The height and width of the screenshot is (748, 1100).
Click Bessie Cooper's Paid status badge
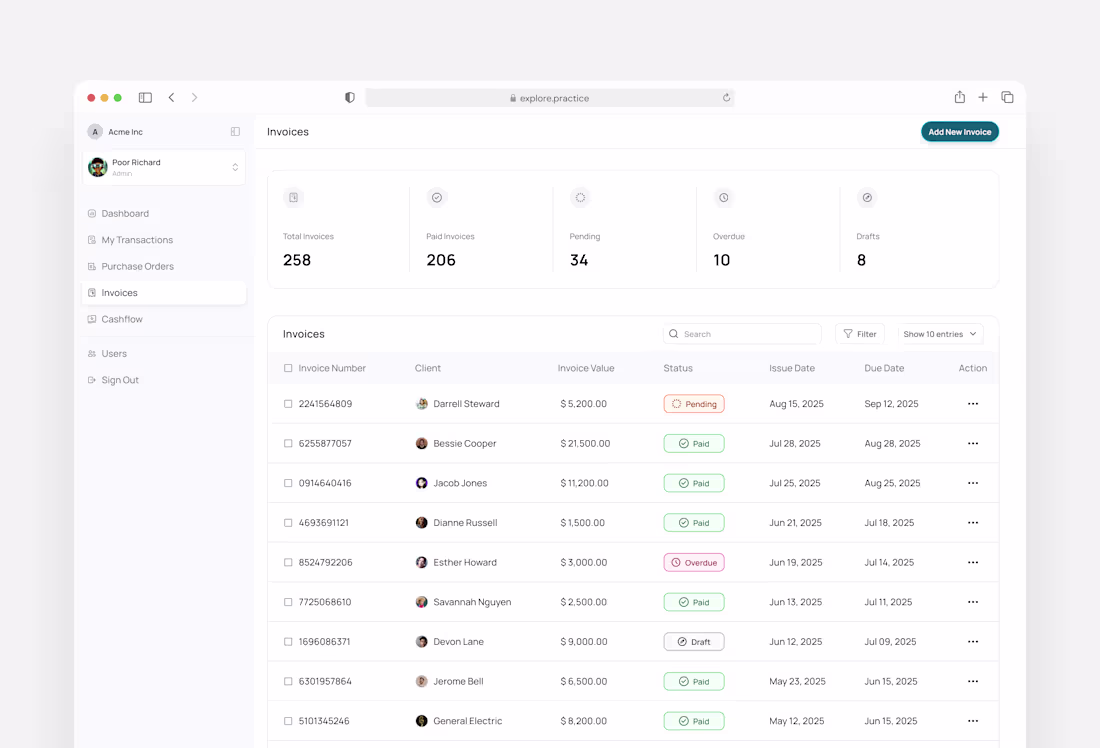click(694, 443)
